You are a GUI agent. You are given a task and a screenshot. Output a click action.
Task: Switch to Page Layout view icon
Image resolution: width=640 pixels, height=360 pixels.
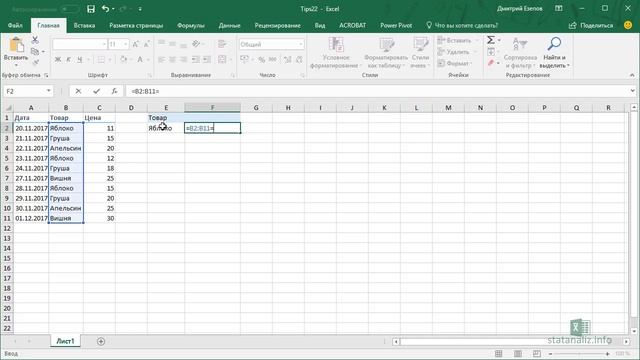pyautogui.click(x=518, y=353)
